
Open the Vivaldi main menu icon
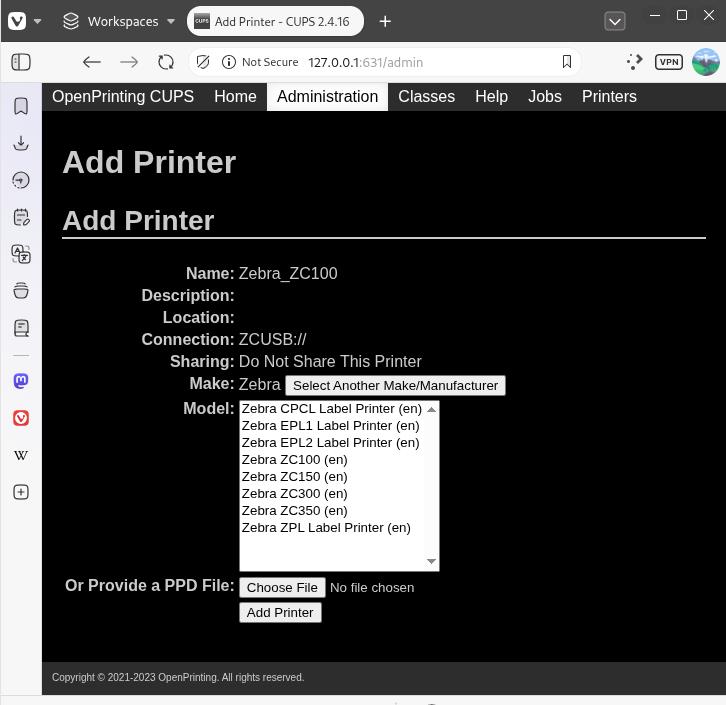tap(18, 21)
